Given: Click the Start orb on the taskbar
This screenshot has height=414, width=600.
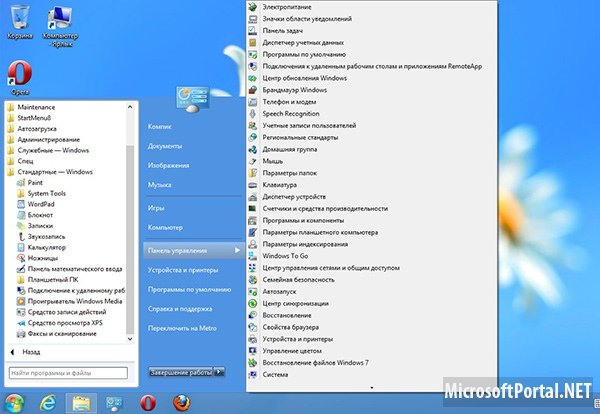Looking at the screenshot, I should [15, 403].
